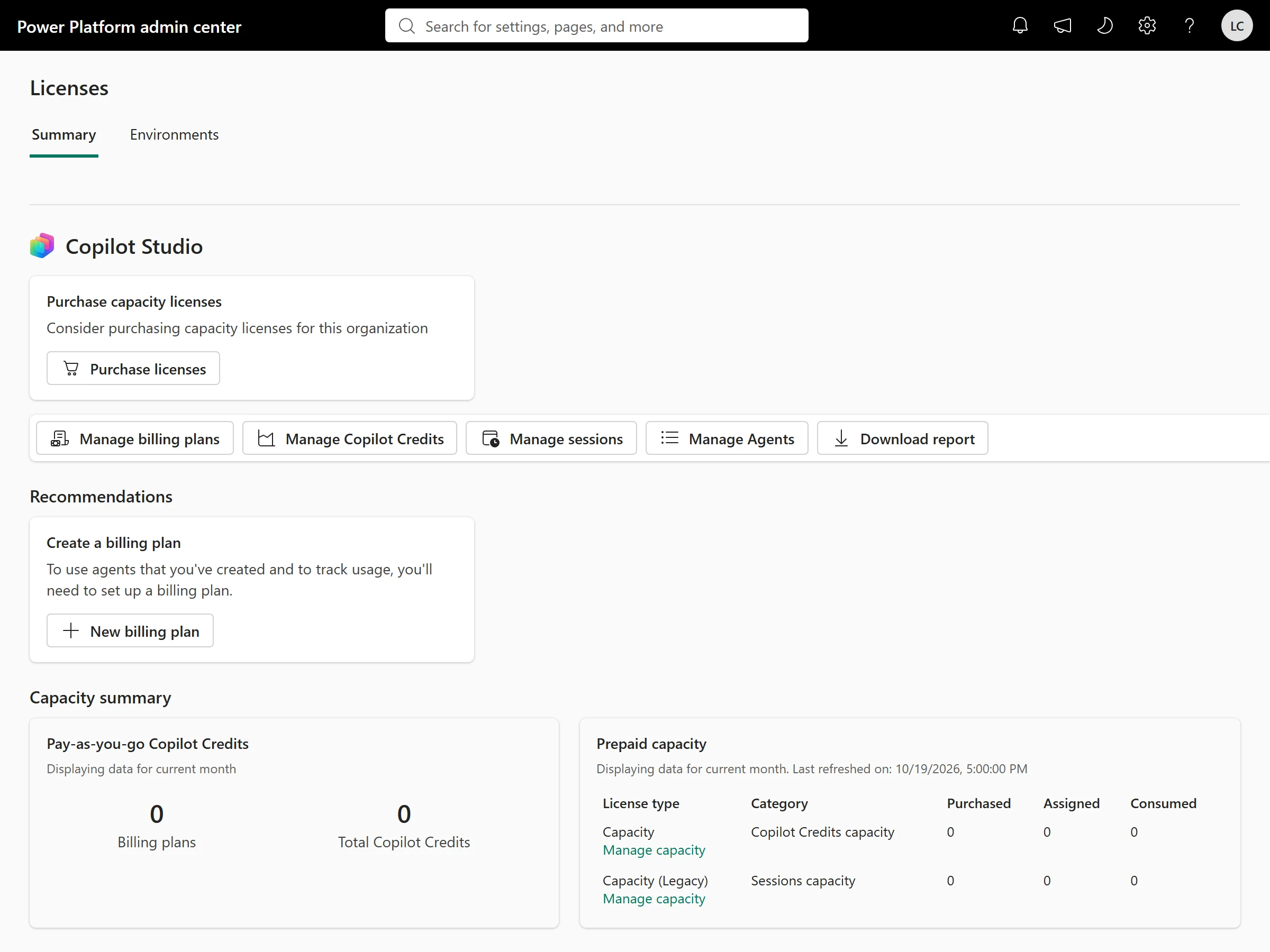Select the Sessions capacity cell
Screen dimensions: 1270x952
click(803, 881)
